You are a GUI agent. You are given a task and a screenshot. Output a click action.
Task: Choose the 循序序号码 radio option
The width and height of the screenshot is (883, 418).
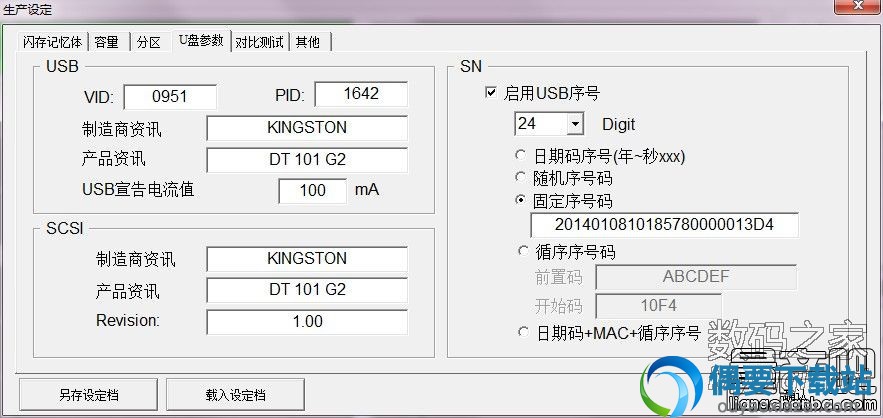click(x=523, y=251)
